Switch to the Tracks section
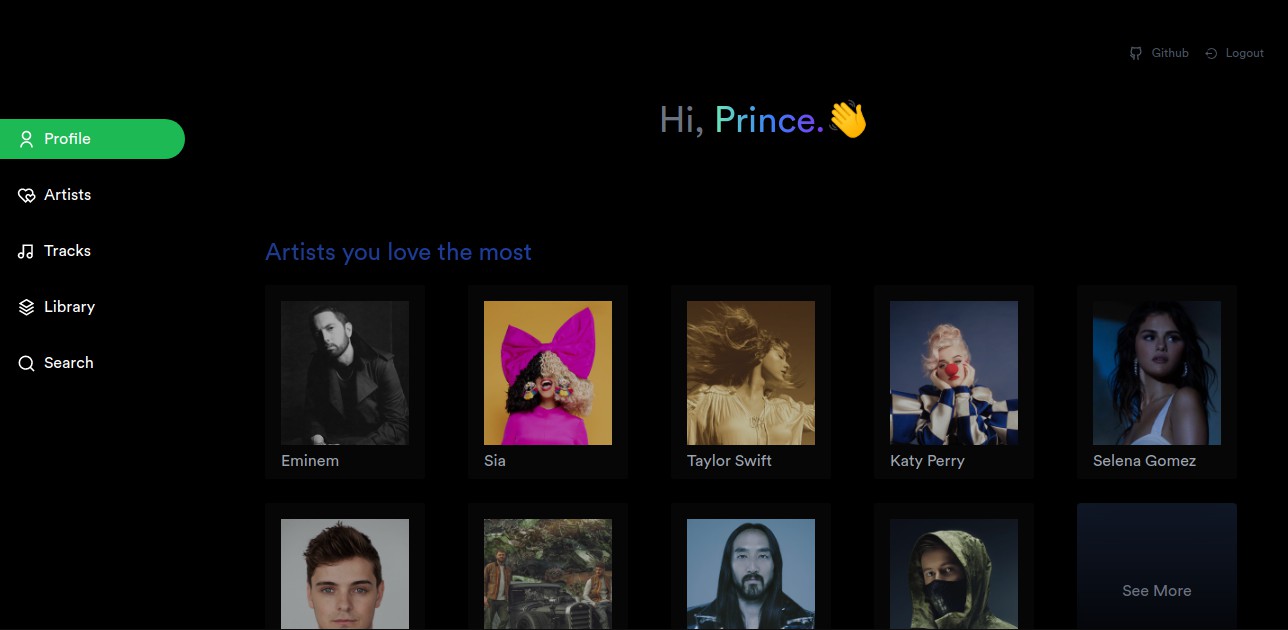 click(x=67, y=250)
